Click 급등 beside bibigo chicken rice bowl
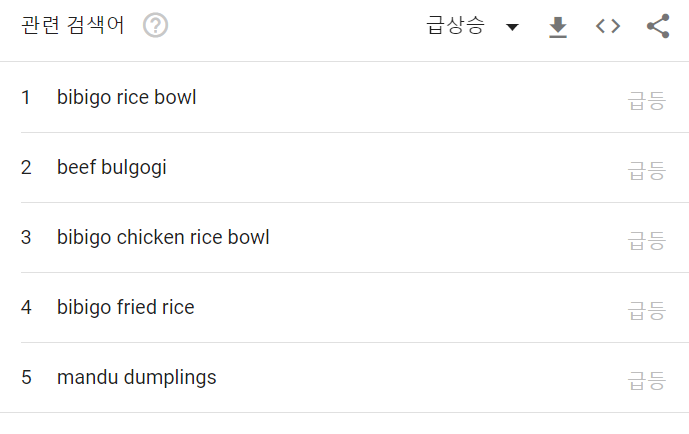The height and width of the screenshot is (434, 689). click(x=647, y=241)
